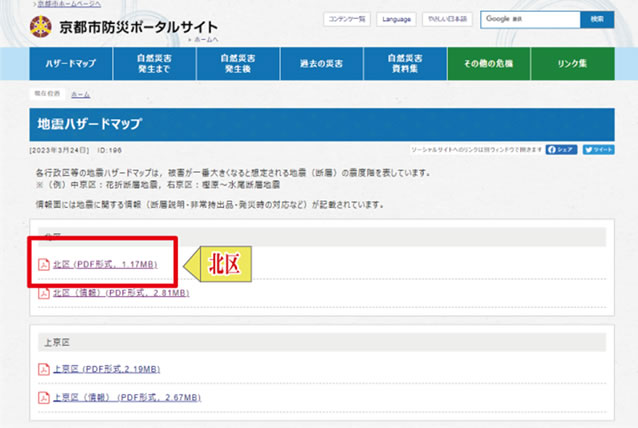This screenshot has width=638, height=428.
Task: Click the ID:196 text
Action: coord(109,150)
